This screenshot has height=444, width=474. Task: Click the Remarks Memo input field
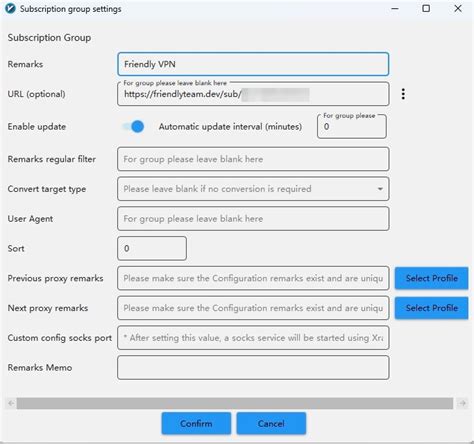[x=253, y=368]
